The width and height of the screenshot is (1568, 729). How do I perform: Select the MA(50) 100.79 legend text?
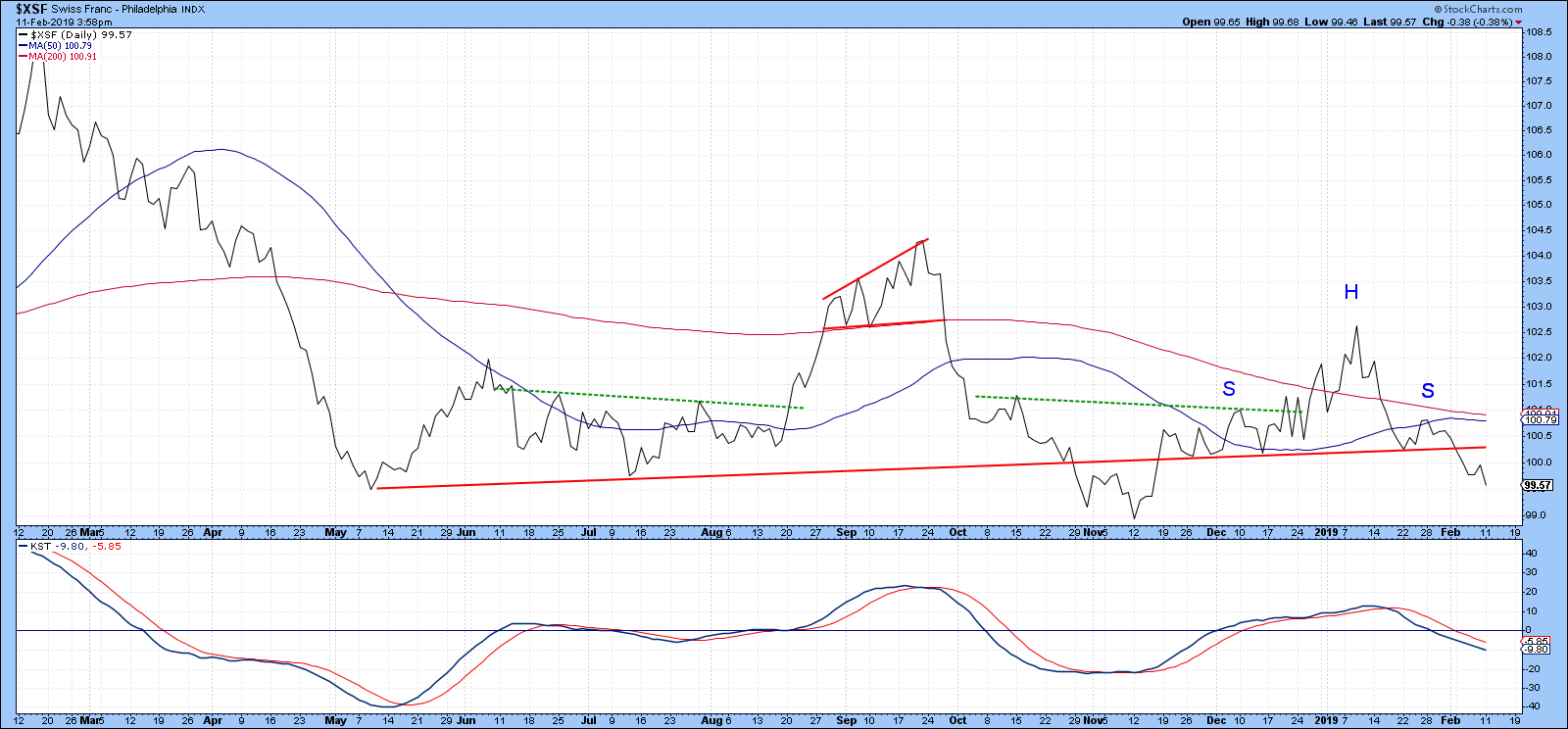pyautogui.click(x=60, y=46)
